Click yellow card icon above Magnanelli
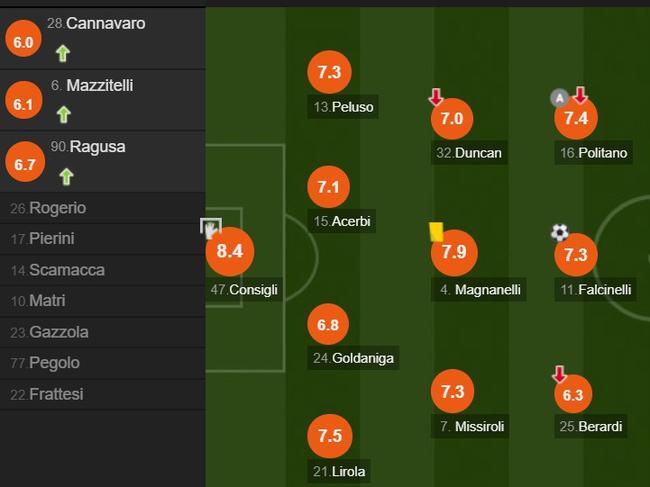This screenshot has width=650, height=487. click(x=436, y=231)
